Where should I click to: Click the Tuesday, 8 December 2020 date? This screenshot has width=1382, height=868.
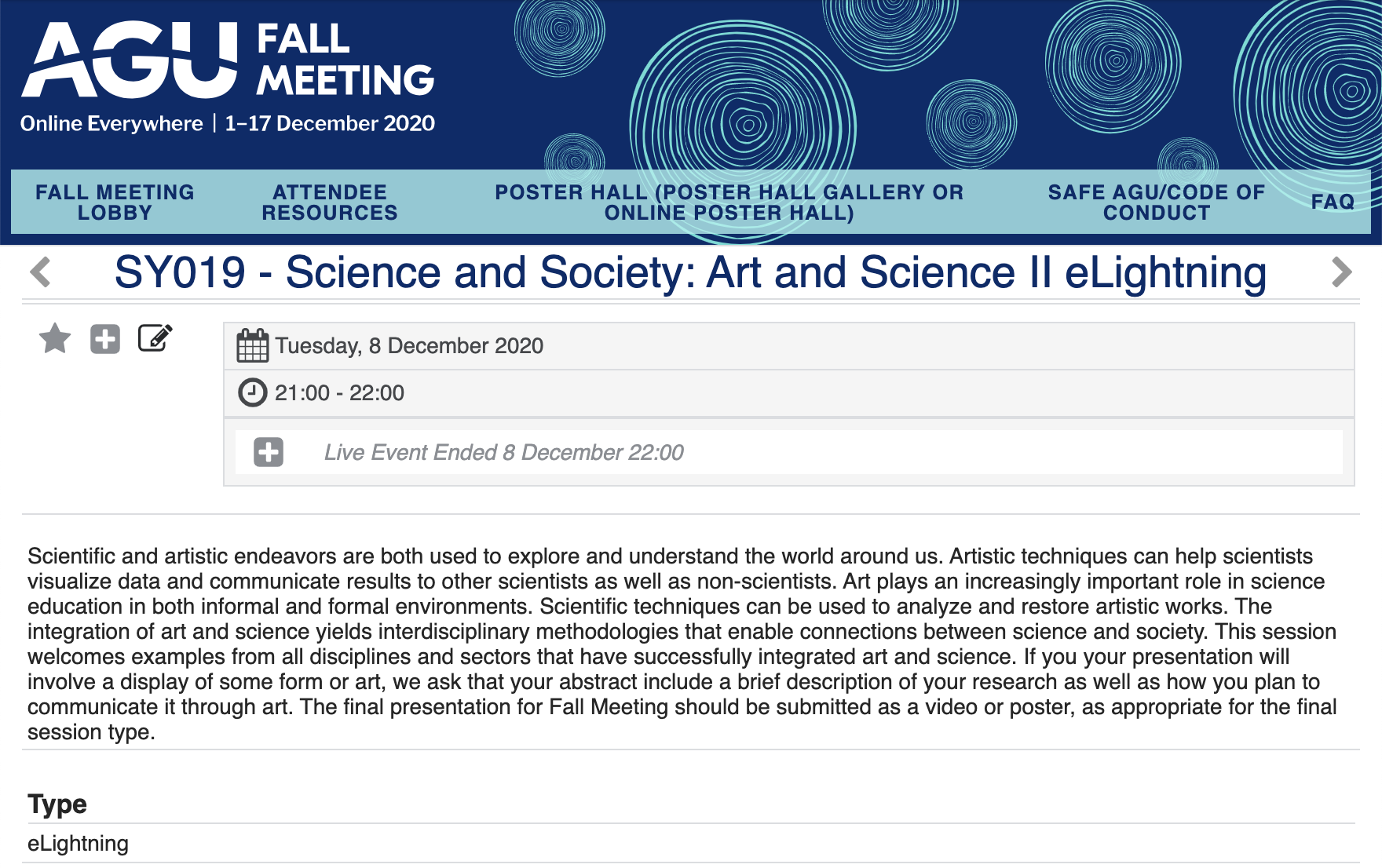(409, 345)
